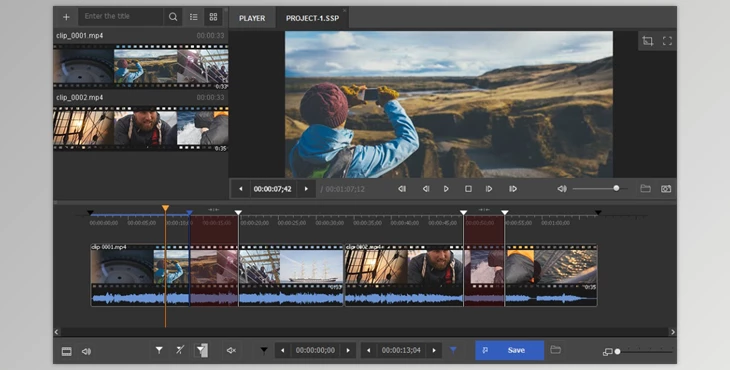Click the black start marker on ruler
The width and height of the screenshot is (730, 370).
tap(90, 213)
